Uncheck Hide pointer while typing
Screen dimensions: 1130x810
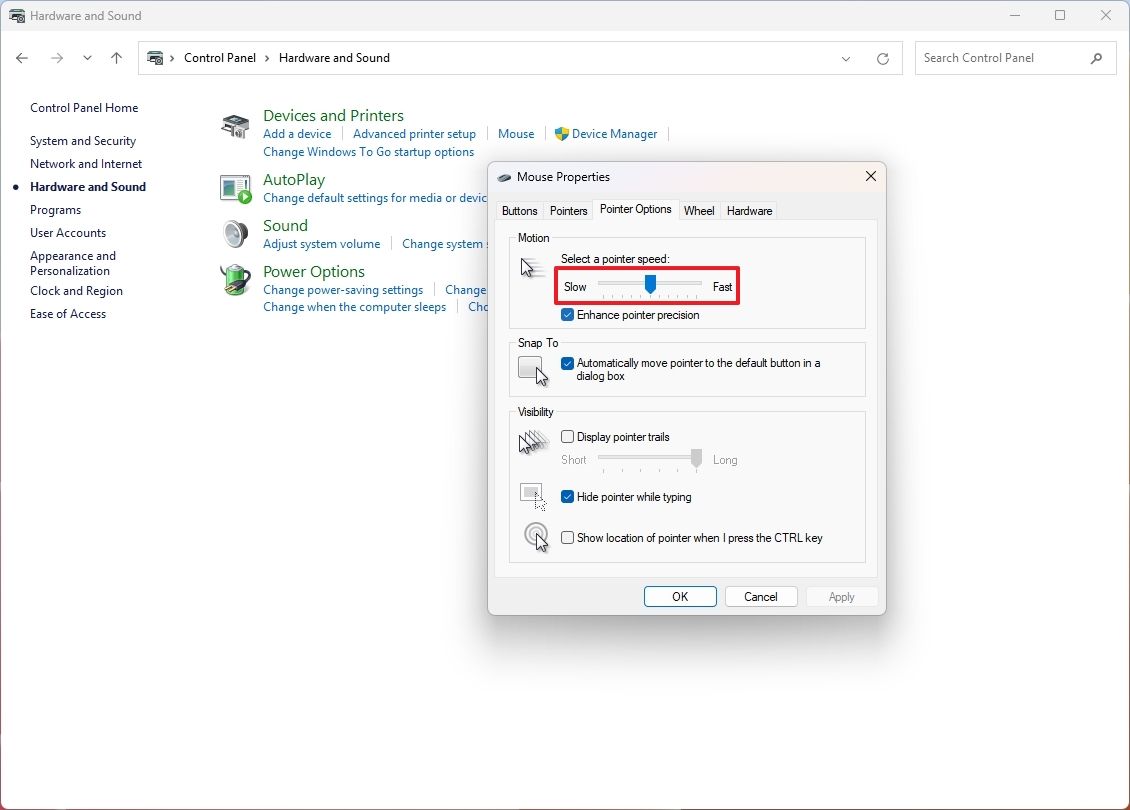click(567, 496)
